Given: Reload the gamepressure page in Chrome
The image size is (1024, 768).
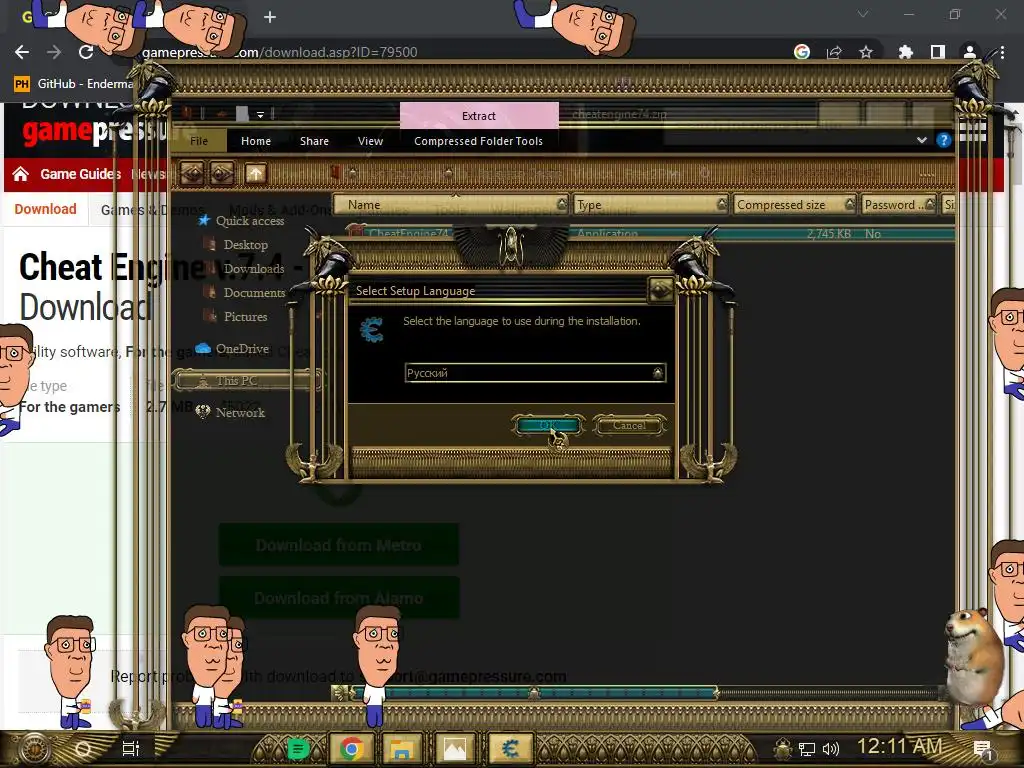Looking at the screenshot, I should [86, 52].
